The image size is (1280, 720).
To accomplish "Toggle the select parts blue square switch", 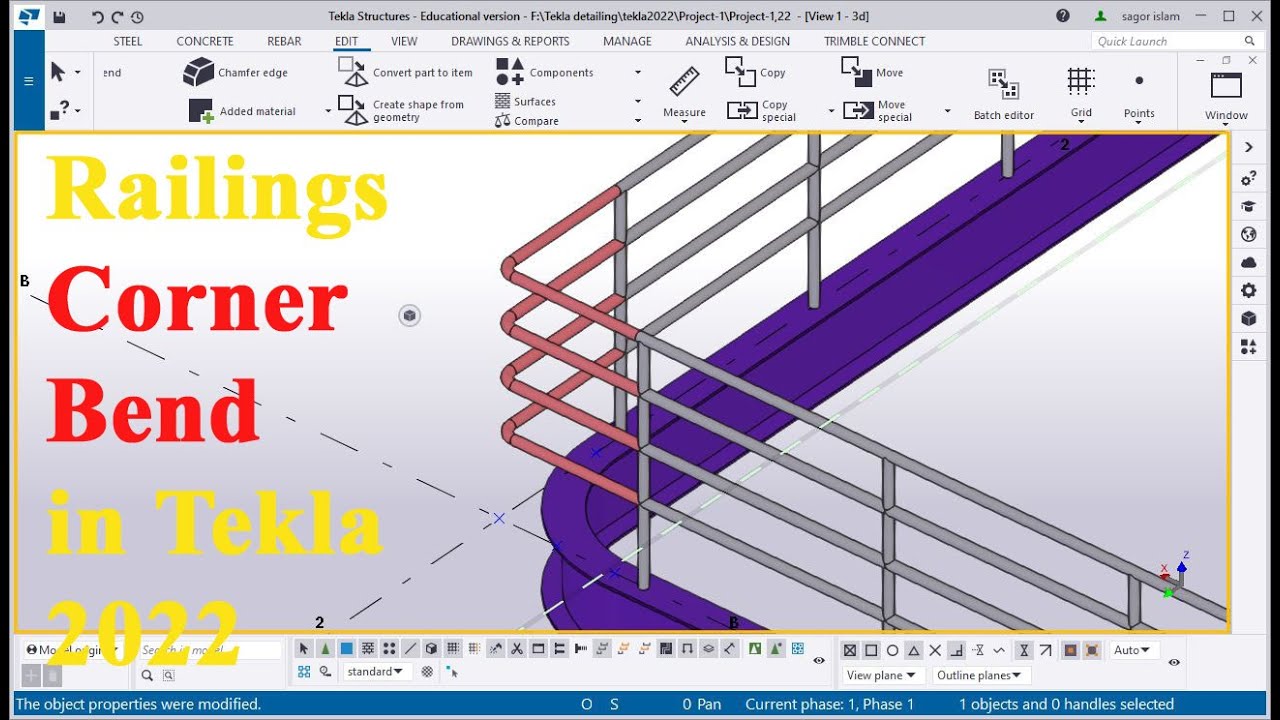I will [x=347, y=649].
